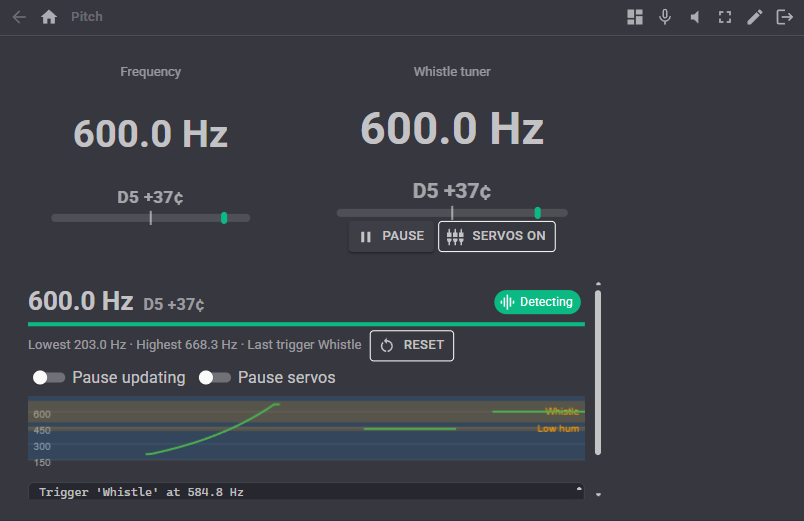Click the 600 chart axis label
Screen dimensions: 804x521
tap(42, 414)
